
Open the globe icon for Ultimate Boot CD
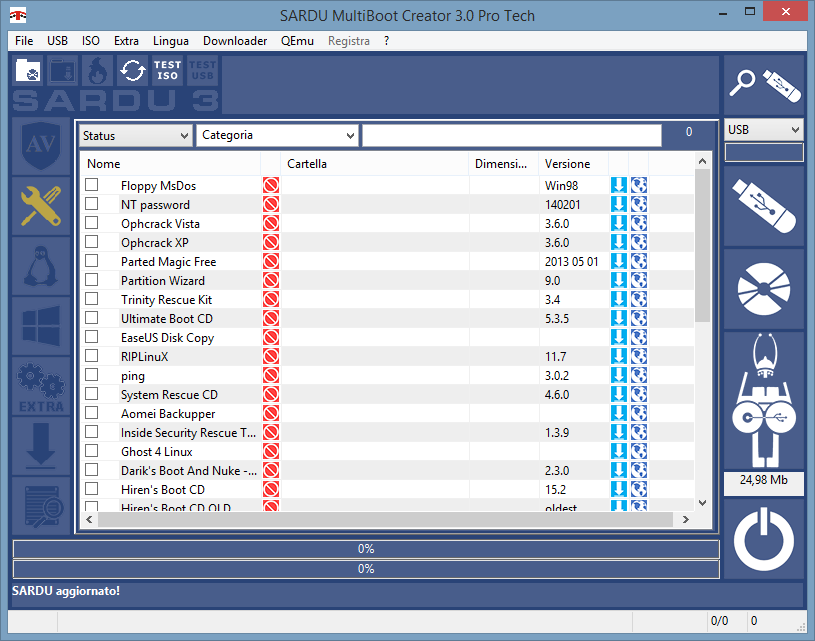tap(639, 318)
